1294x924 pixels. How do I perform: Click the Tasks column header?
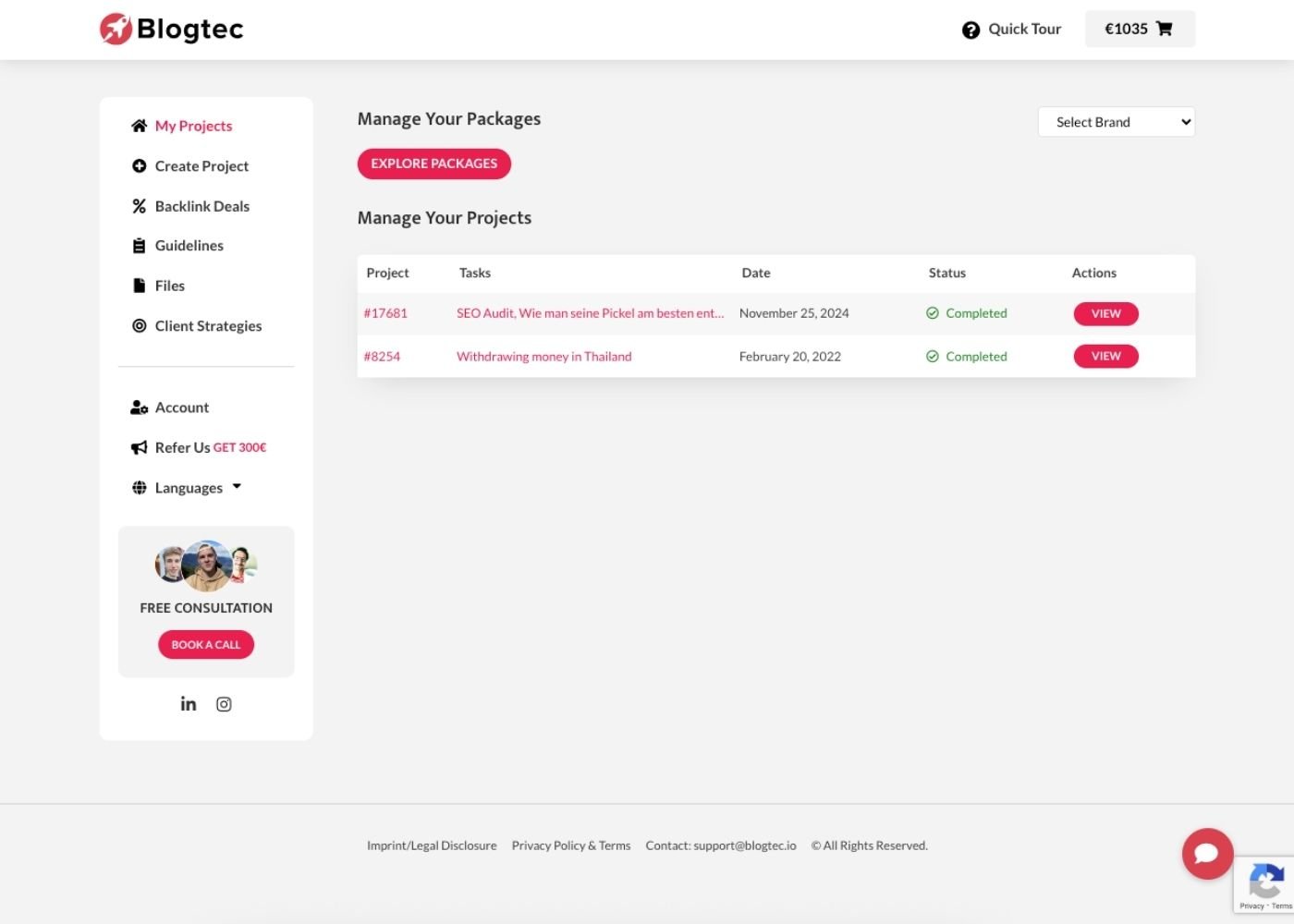point(475,273)
